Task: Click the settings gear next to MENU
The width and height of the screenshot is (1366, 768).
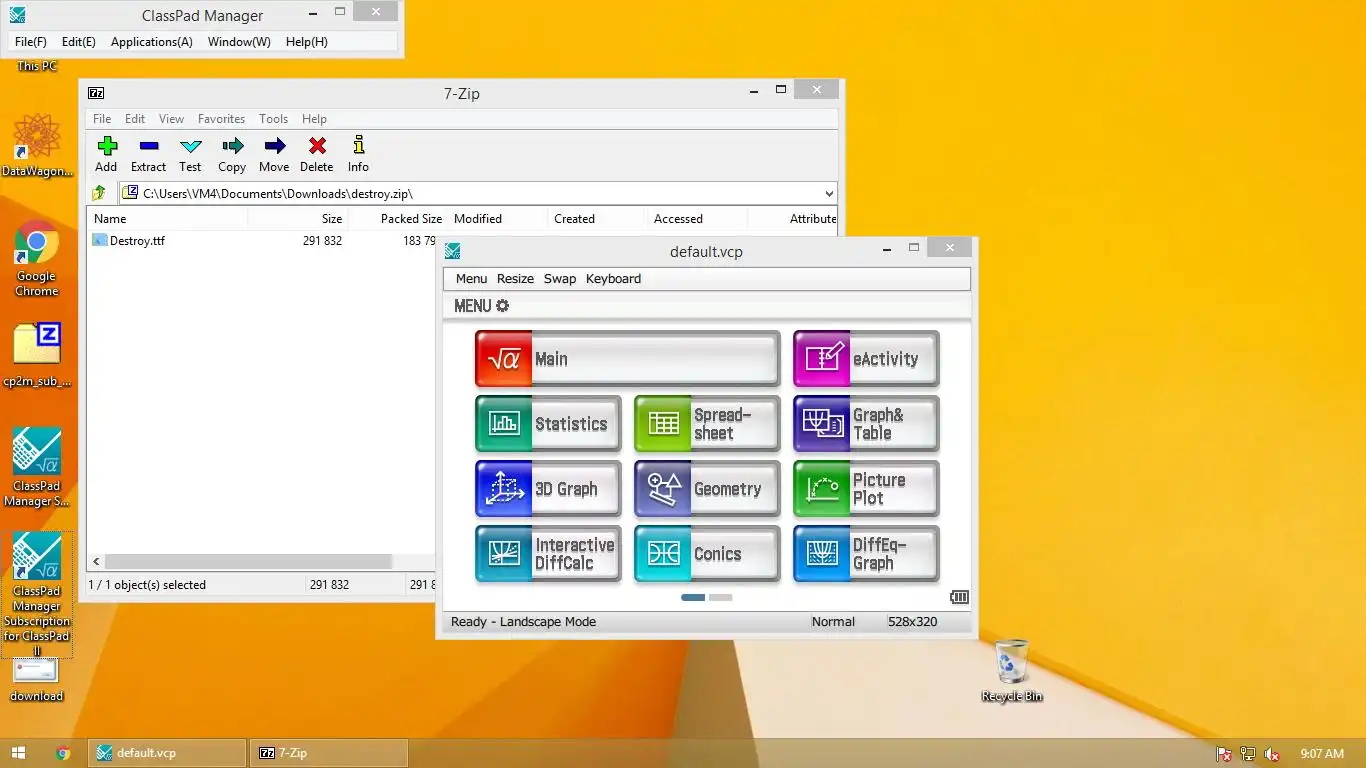Action: (x=502, y=306)
